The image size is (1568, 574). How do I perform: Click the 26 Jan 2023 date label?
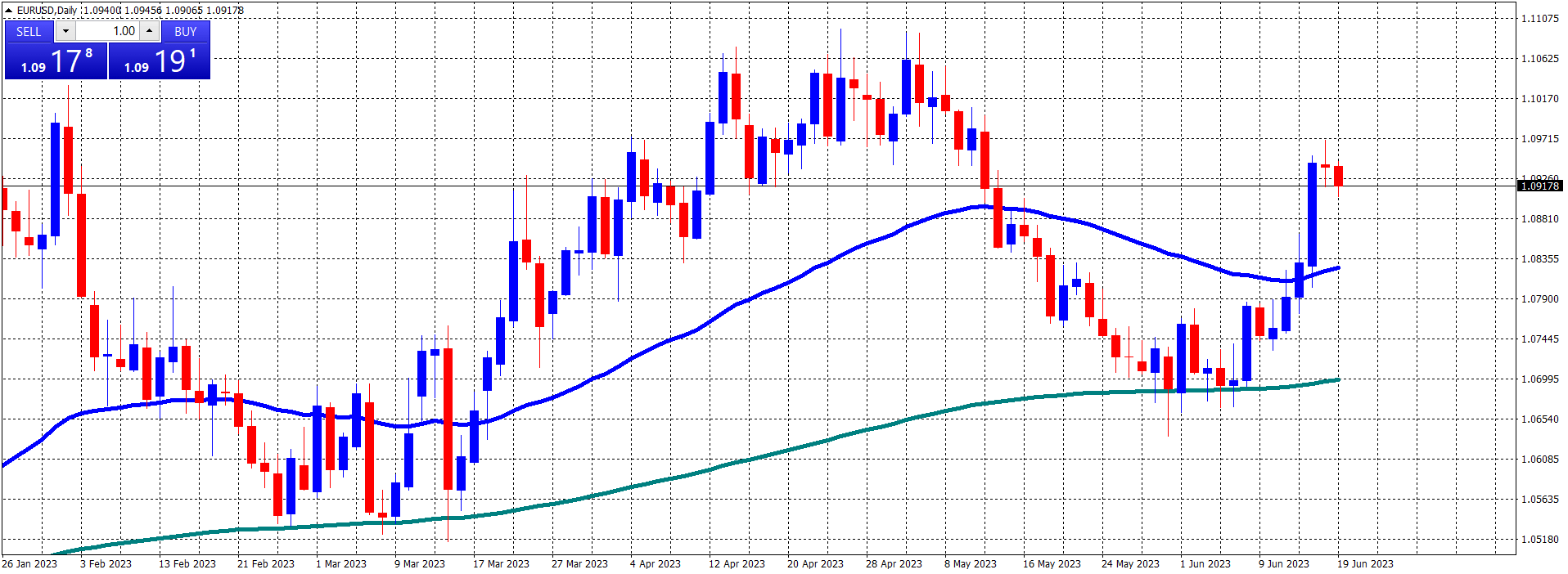click(29, 563)
